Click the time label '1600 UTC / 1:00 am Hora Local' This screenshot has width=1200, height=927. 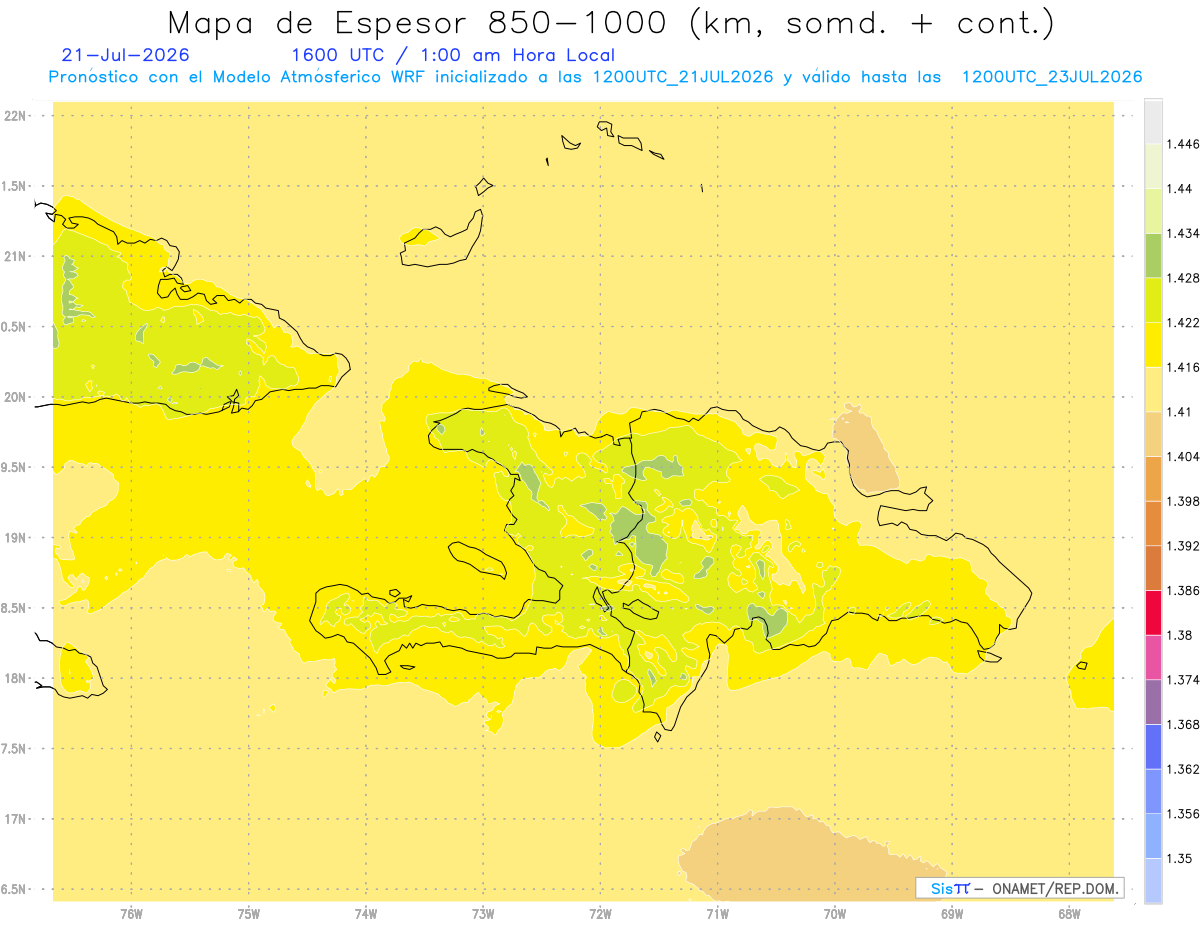(x=452, y=55)
